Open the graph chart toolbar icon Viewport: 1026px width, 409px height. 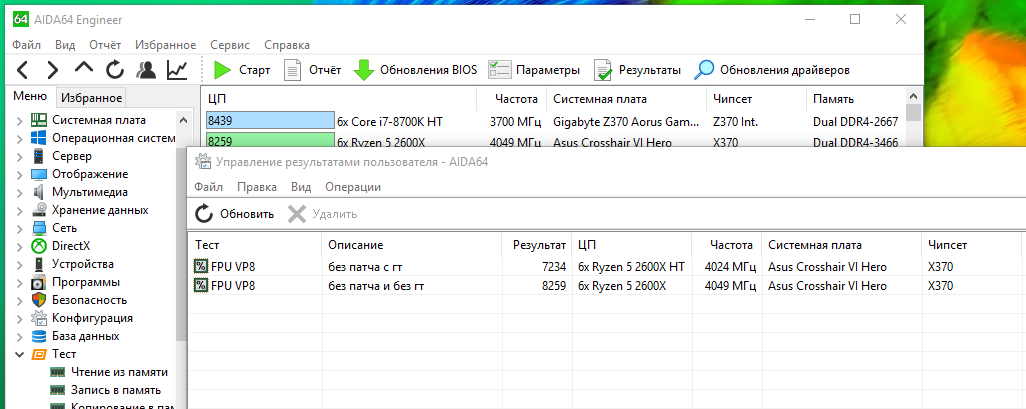[177, 69]
